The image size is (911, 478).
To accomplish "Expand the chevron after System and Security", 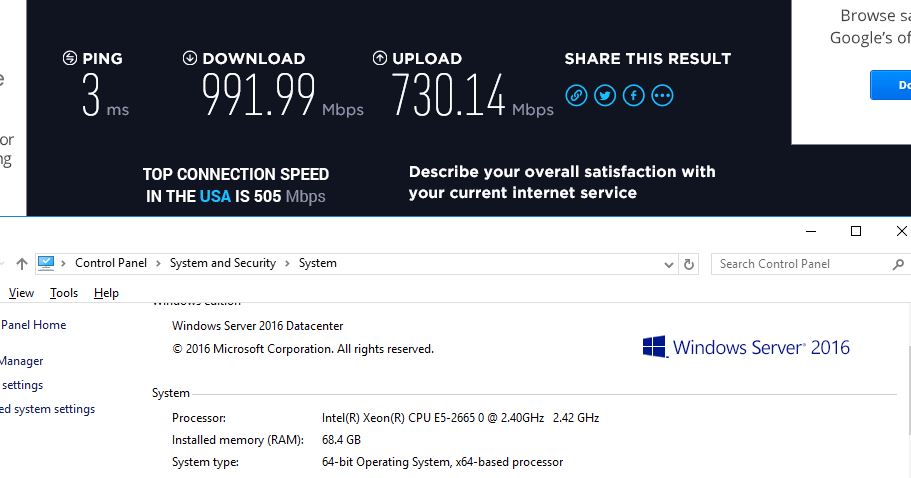I will click(286, 263).
